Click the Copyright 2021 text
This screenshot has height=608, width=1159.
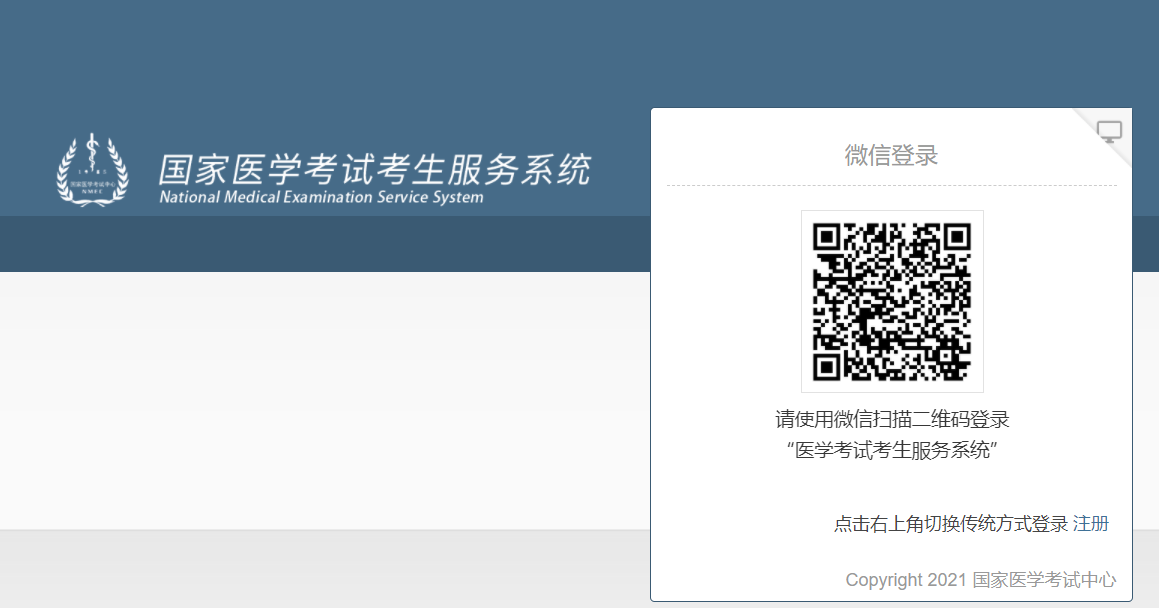pos(906,580)
